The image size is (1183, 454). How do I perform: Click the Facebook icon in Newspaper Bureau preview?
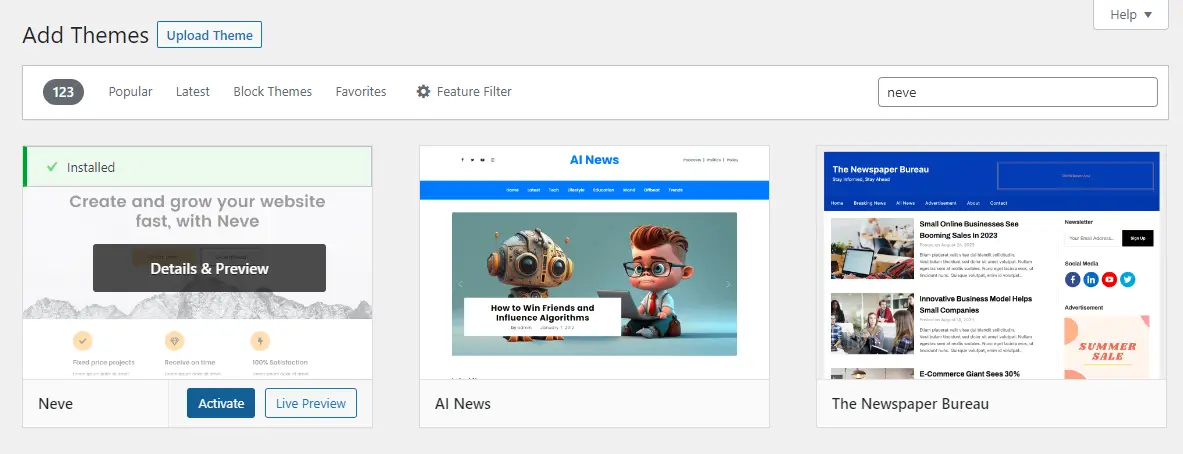pos(1073,280)
